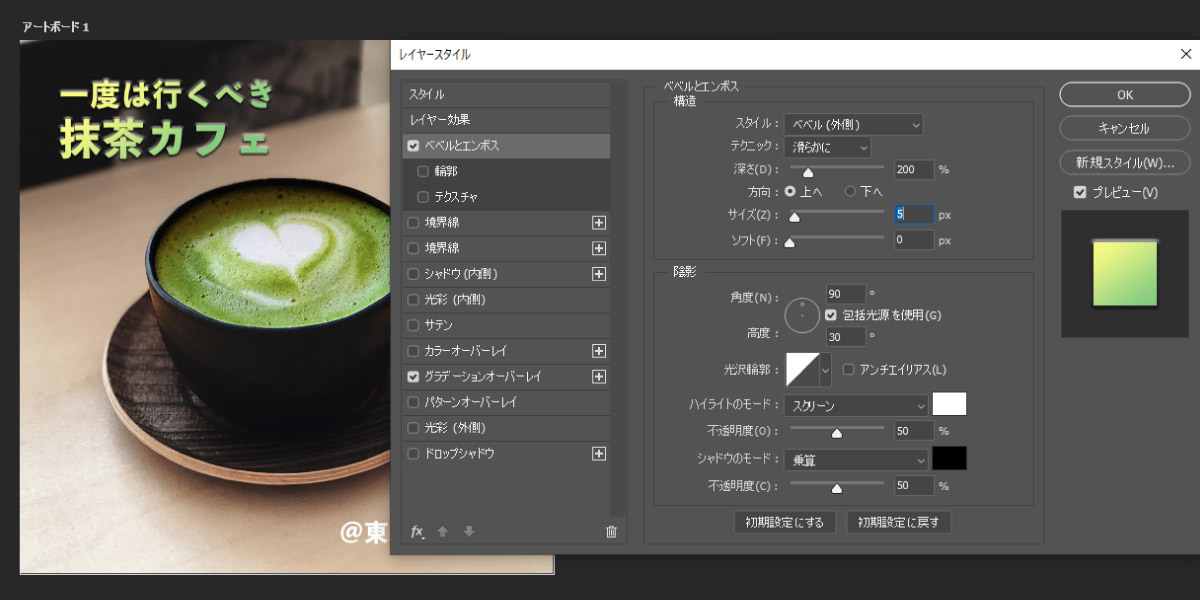The width and height of the screenshot is (1200, 600).
Task: Click the 光沢輪郭 contour thumbnail
Action: [803, 370]
